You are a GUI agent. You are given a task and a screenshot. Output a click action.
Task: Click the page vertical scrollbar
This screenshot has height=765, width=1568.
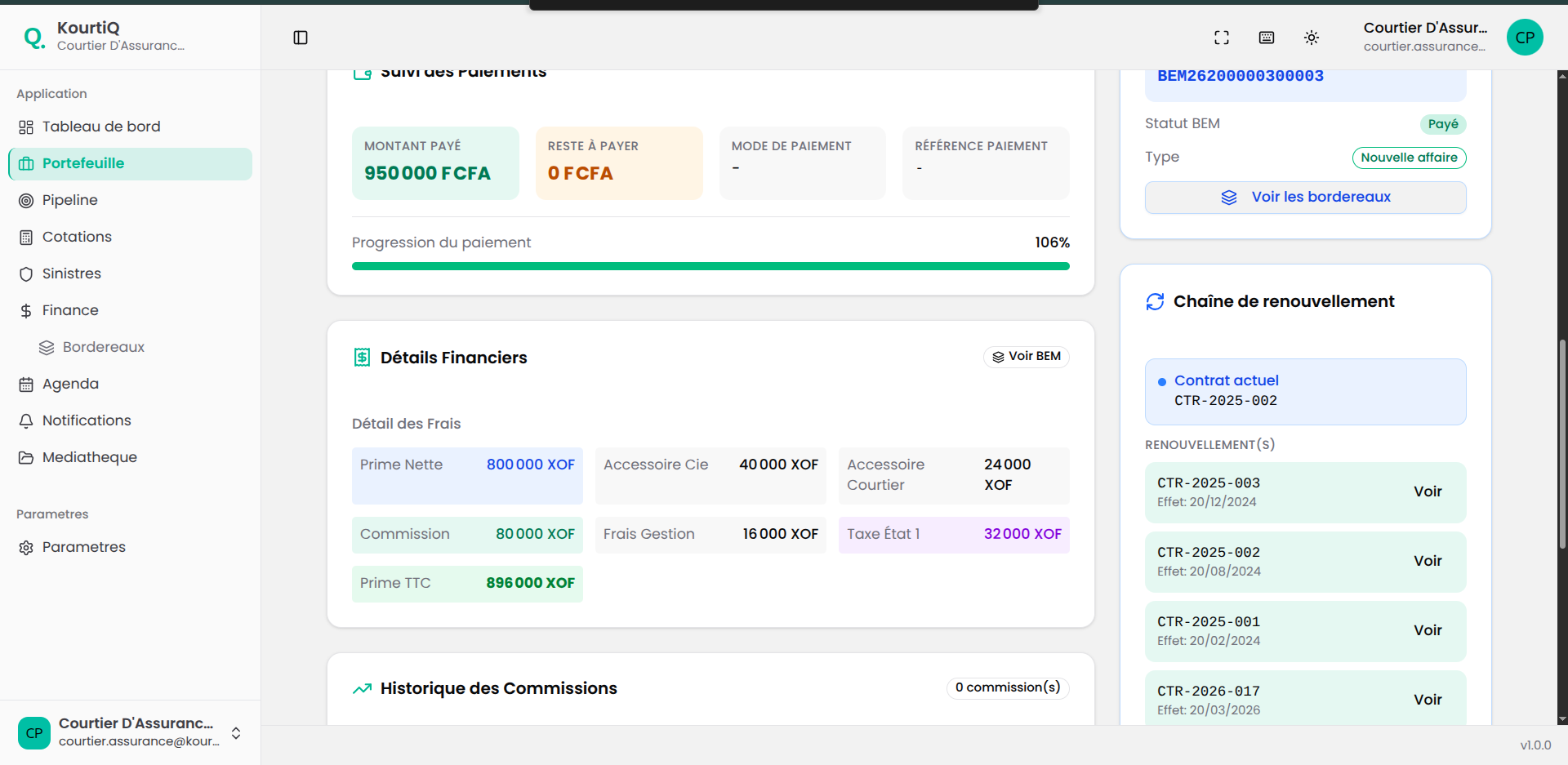click(1561, 445)
